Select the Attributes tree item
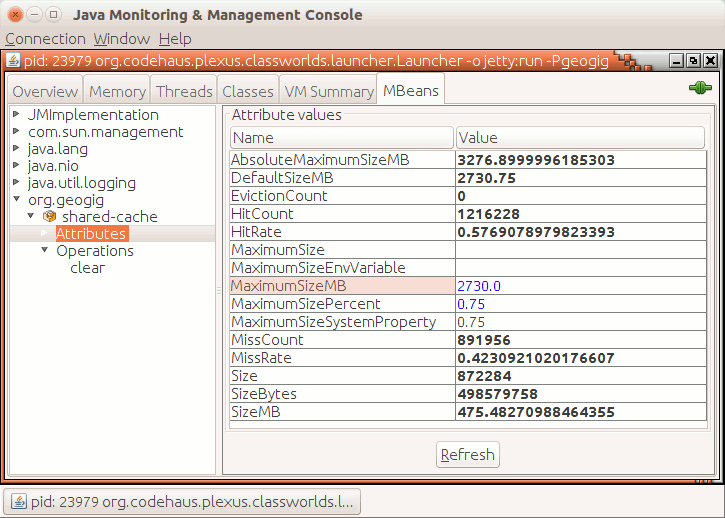Viewport: 725px width, 518px height. pyautogui.click(x=91, y=234)
